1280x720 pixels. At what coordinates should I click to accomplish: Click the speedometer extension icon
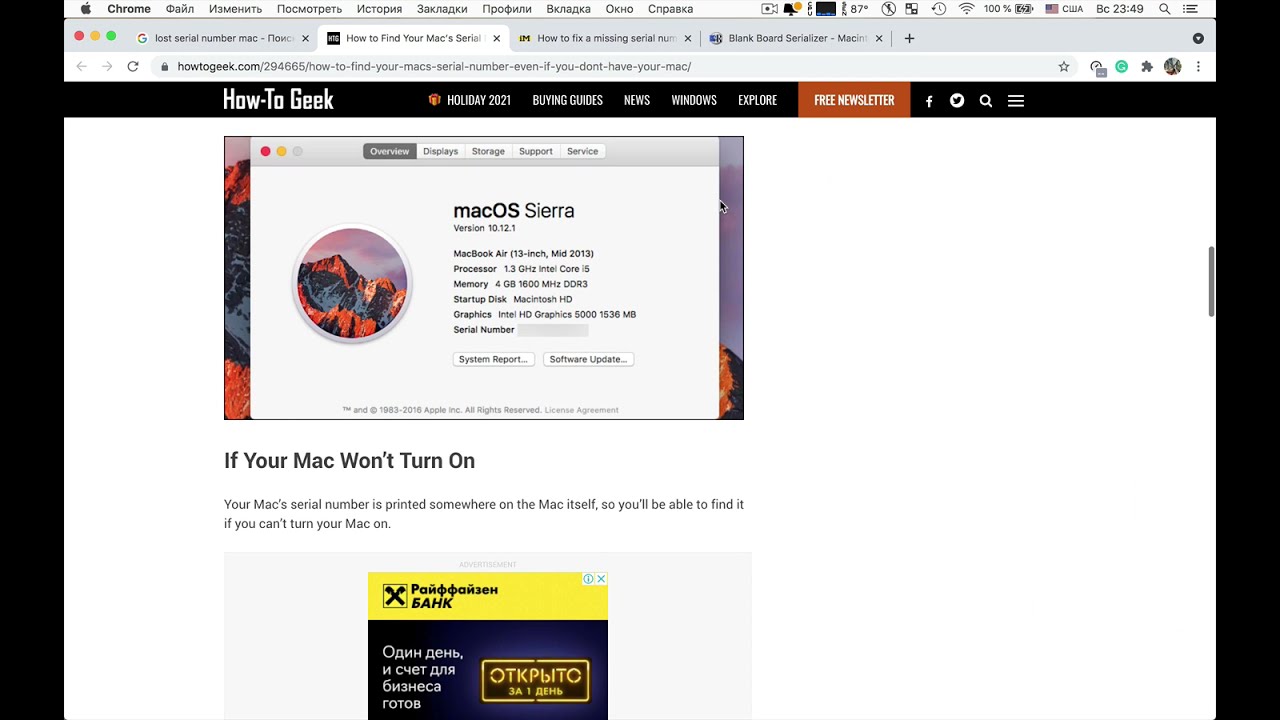coord(1097,67)
